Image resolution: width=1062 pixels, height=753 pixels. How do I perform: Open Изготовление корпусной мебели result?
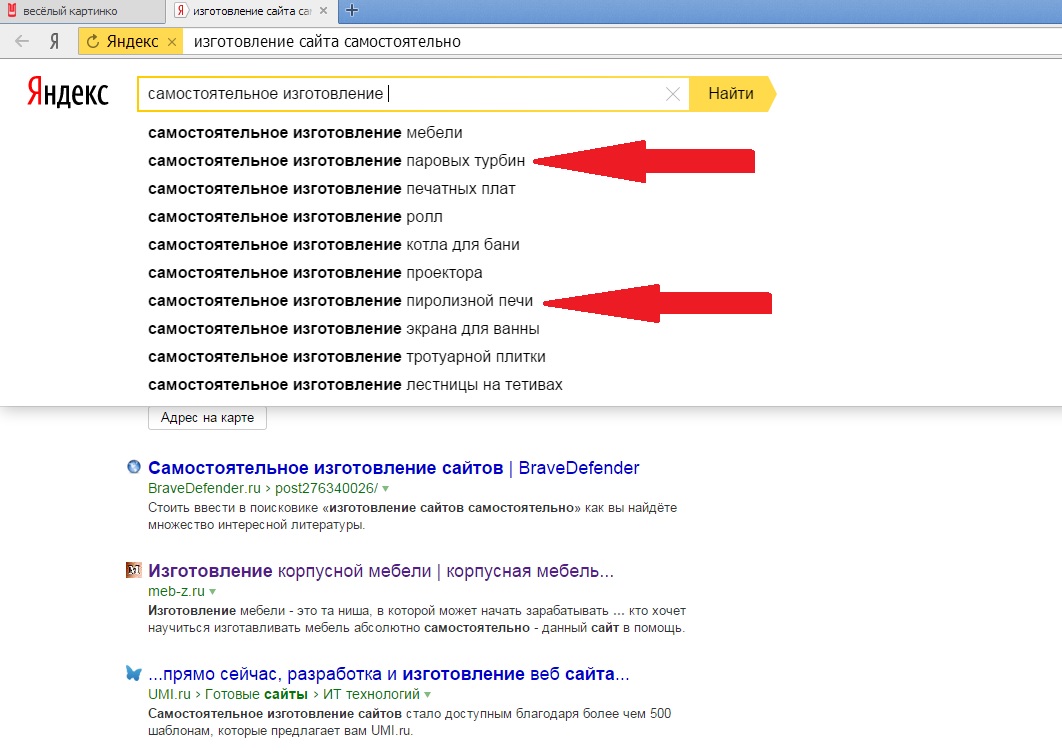click(x=381, y=571)
